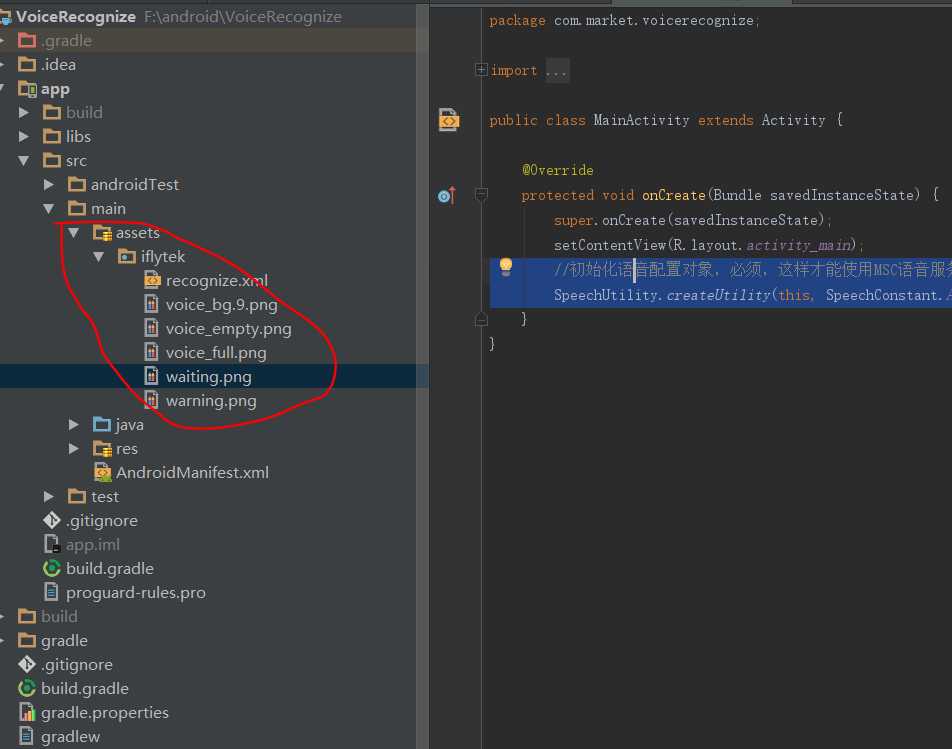This screenshot has width=952, height=749.
Task: Click the gradlew file icon
Action: [x=26, y=736]
